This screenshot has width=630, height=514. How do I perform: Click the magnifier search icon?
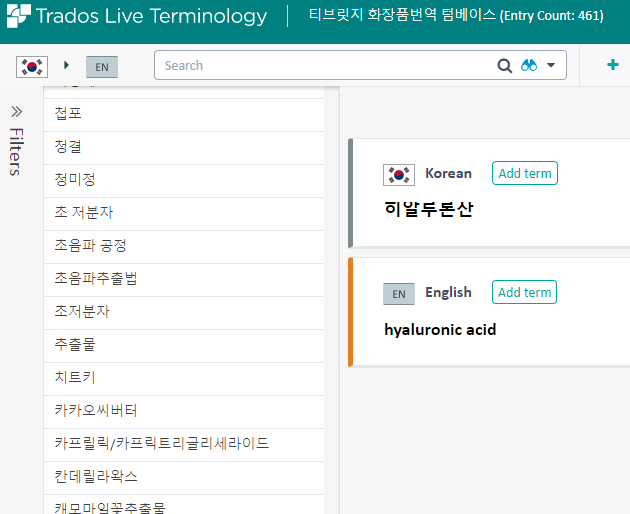click(x=504, y=66)
